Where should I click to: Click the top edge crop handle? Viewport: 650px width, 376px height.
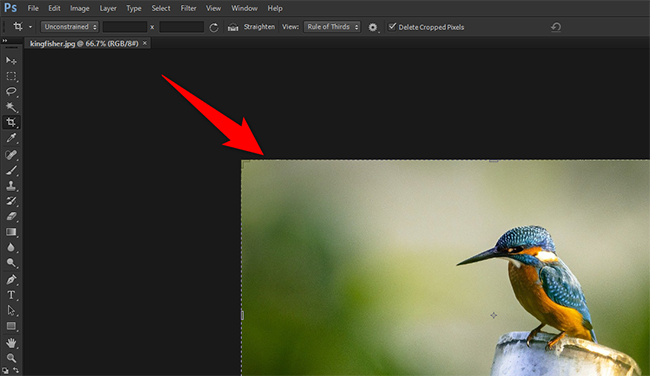[493, 160]
